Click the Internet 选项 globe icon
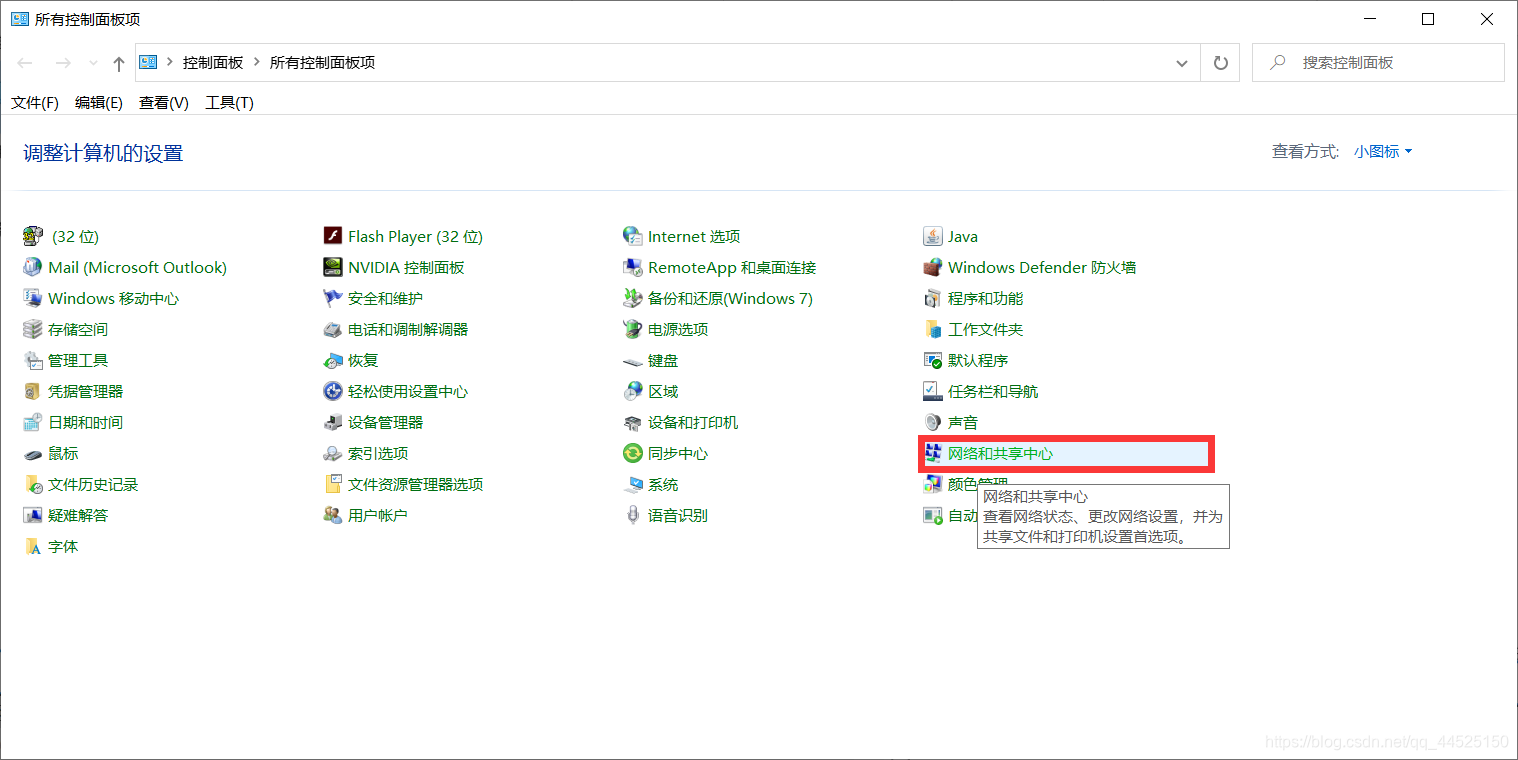The height and width of the screenshot is (760, 1518). (x=632, y=236)
